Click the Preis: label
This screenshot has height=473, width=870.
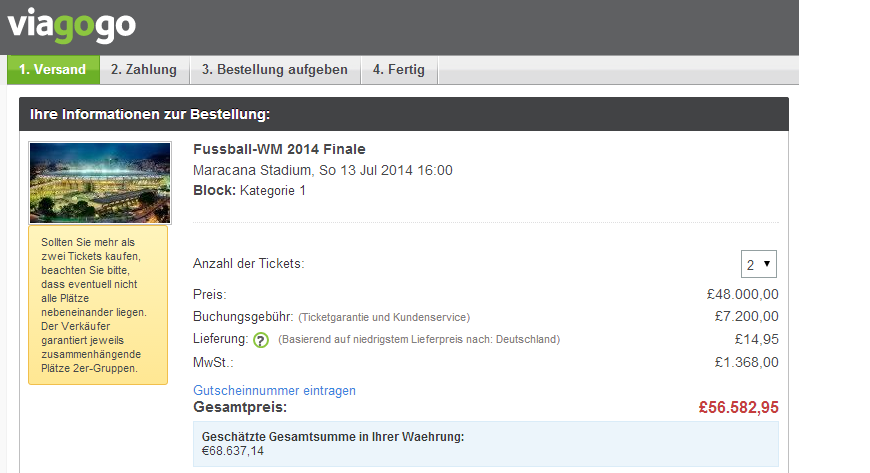pos(210,294)
